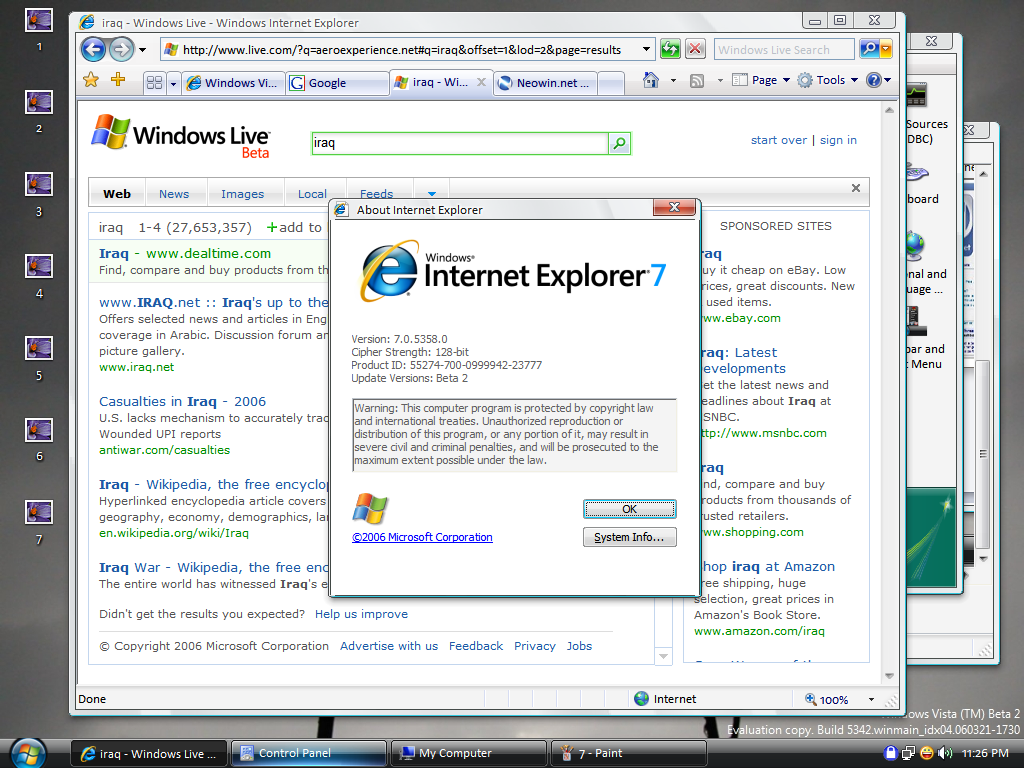Open the Page menu
This screenshot has width=1024, height=768.
point(761,80)
